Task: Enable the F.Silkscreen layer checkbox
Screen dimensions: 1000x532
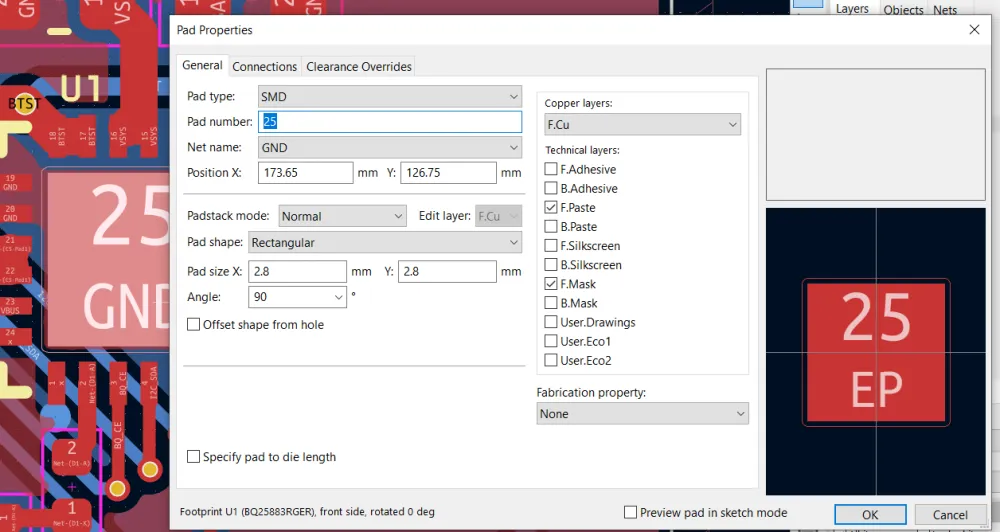Action: 551,246
